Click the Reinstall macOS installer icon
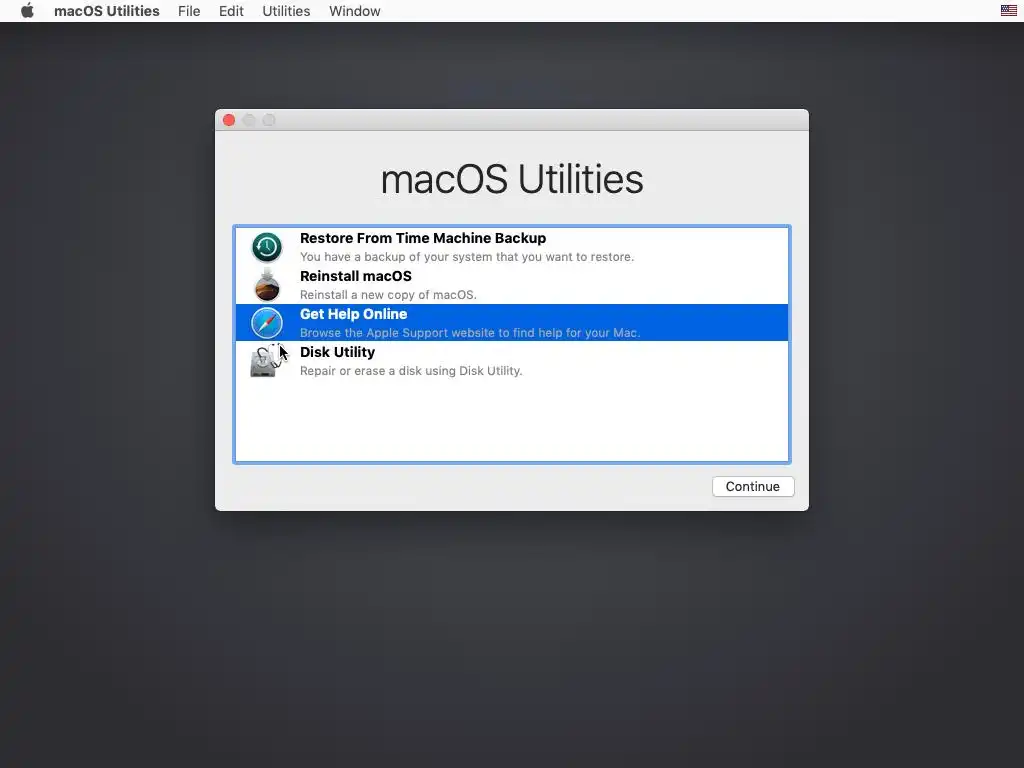This screenshot has height=768, width=1024. tap(266, 285)
